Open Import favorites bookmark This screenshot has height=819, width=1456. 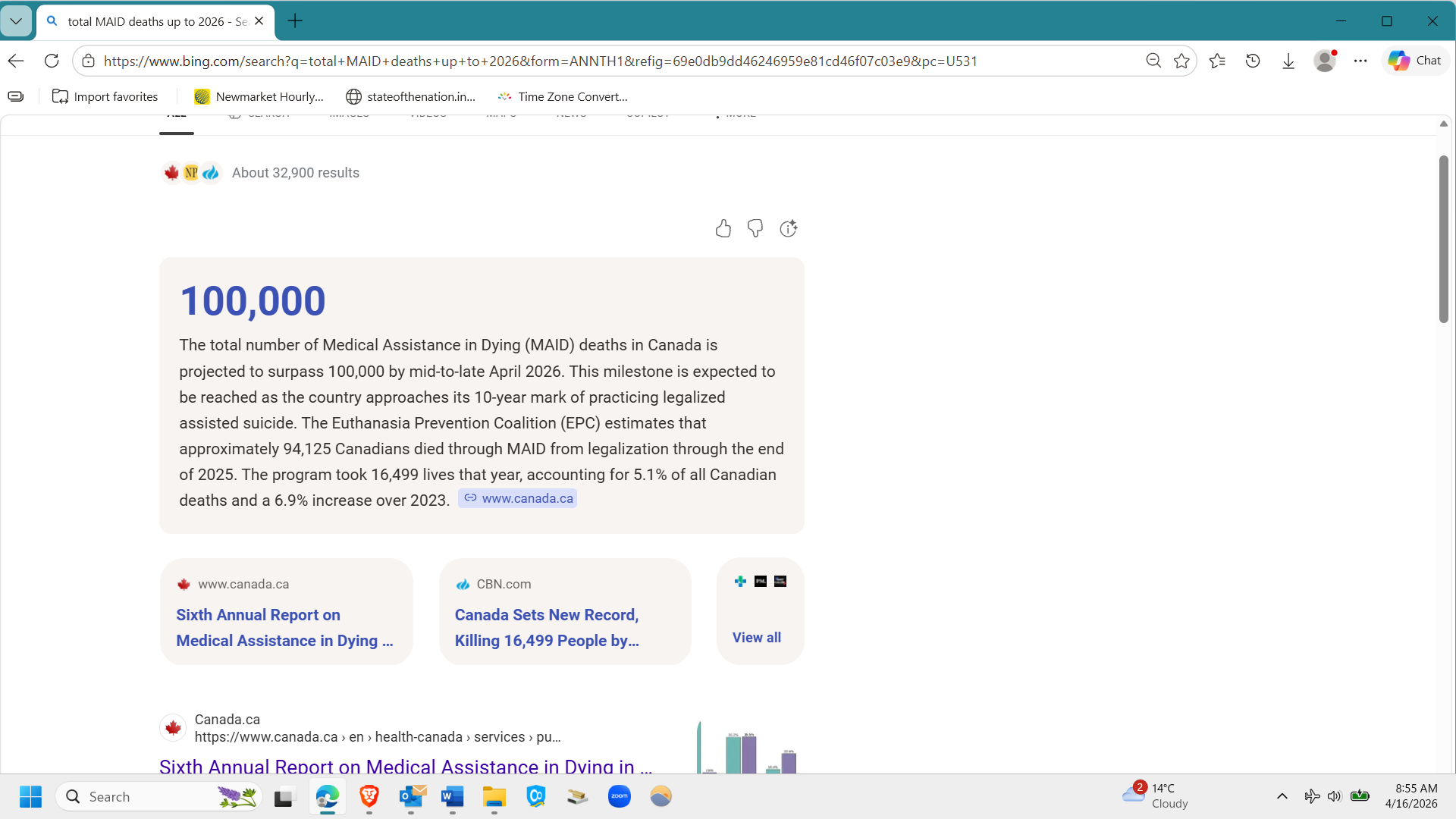(105, 96)
